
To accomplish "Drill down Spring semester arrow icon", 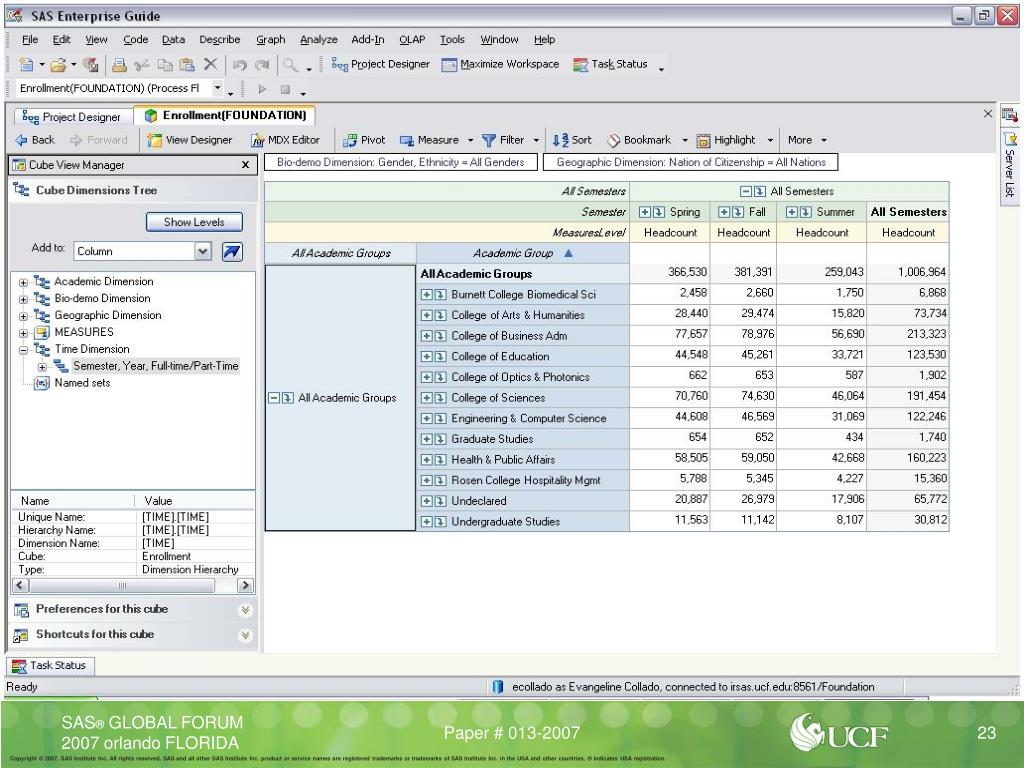I will 660,212.
